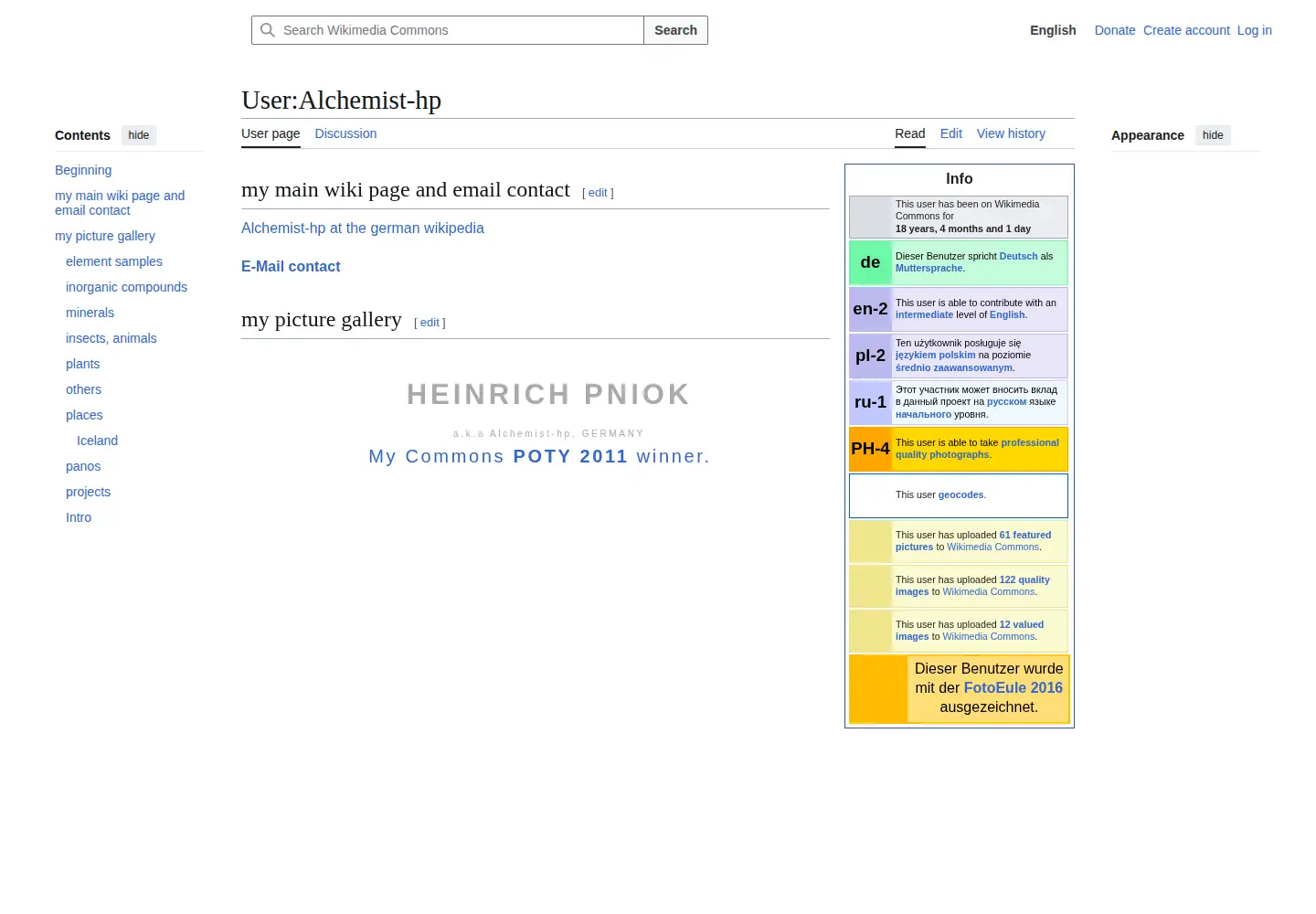This screenshot has height=914, width=1316.
Task: Go to minerals section in Contents
Action: 90,313
